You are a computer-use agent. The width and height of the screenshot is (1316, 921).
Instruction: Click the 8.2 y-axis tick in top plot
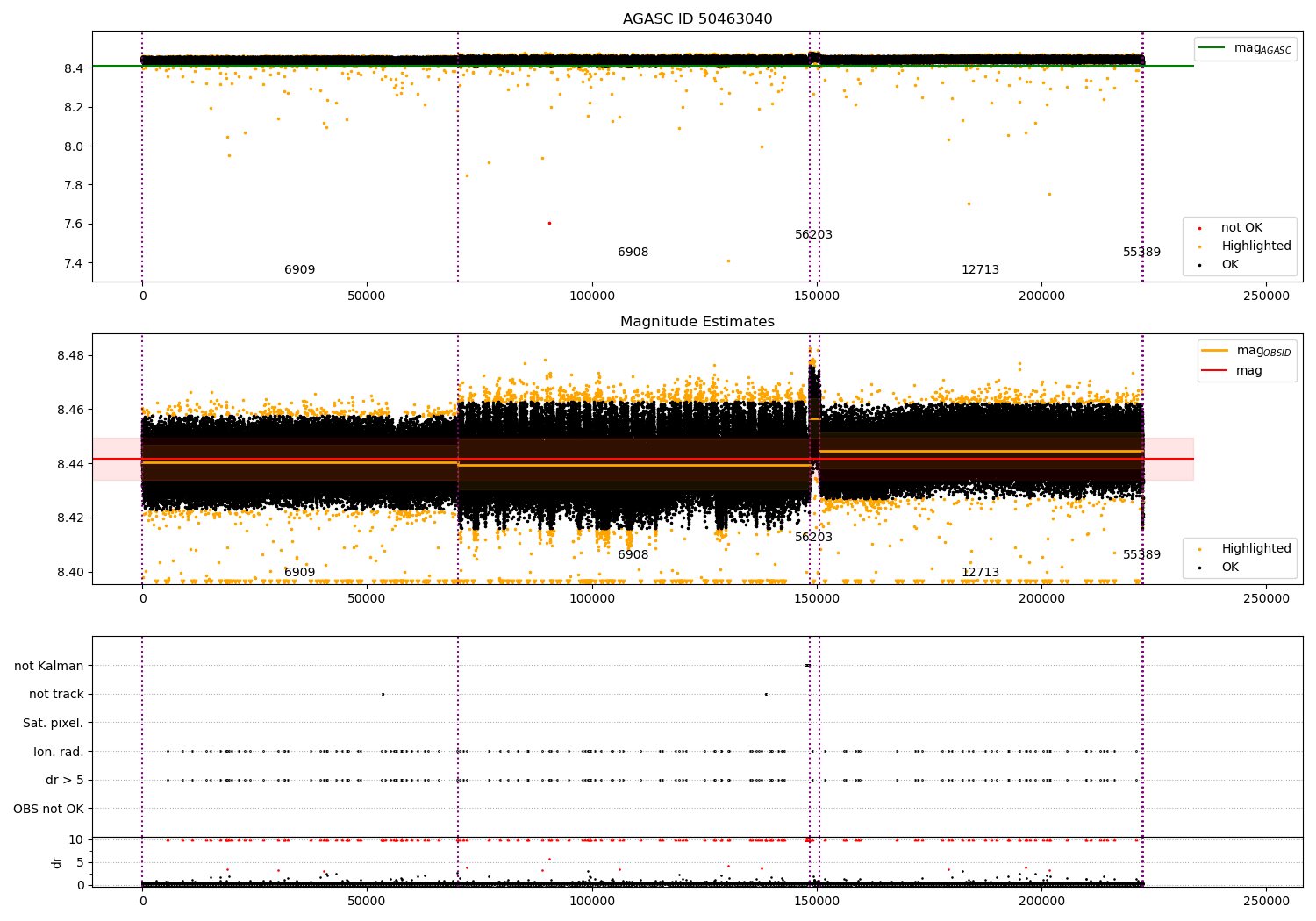click(74, 107)
